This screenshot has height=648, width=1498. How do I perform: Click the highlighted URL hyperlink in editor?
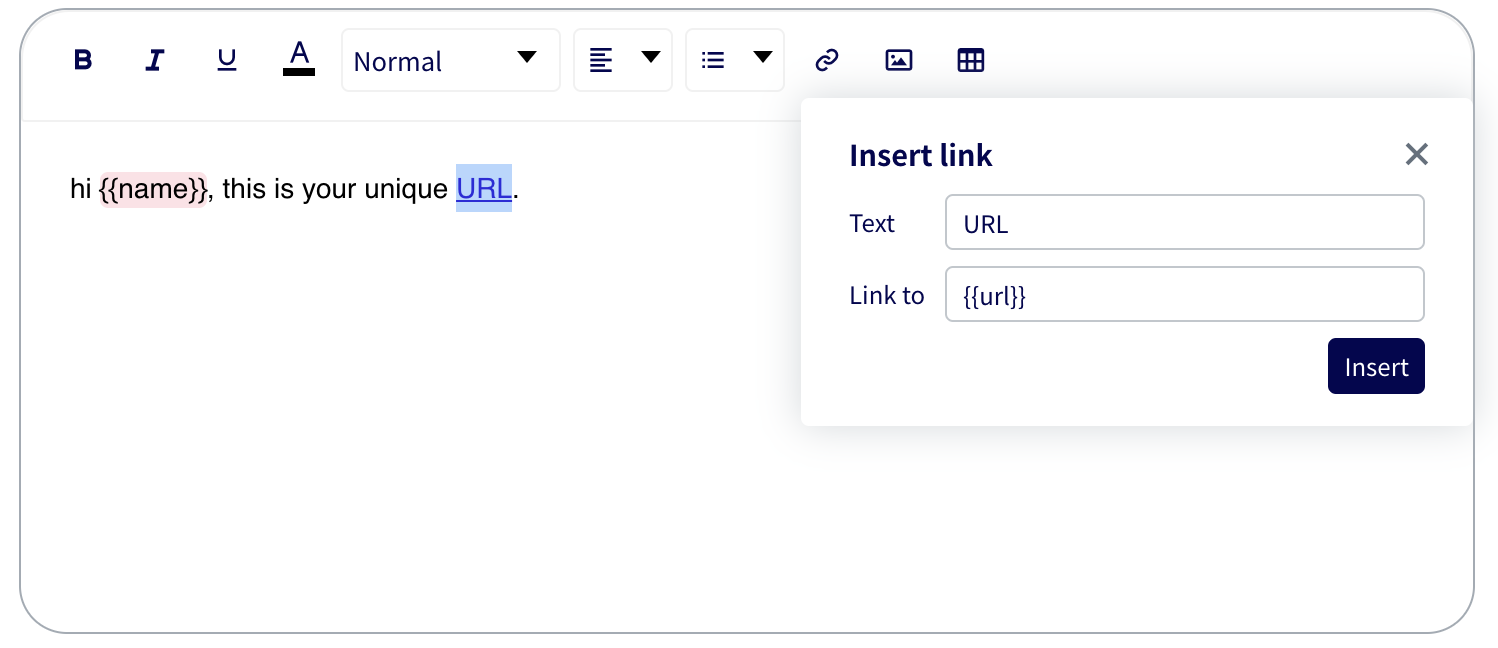point(484,189)
